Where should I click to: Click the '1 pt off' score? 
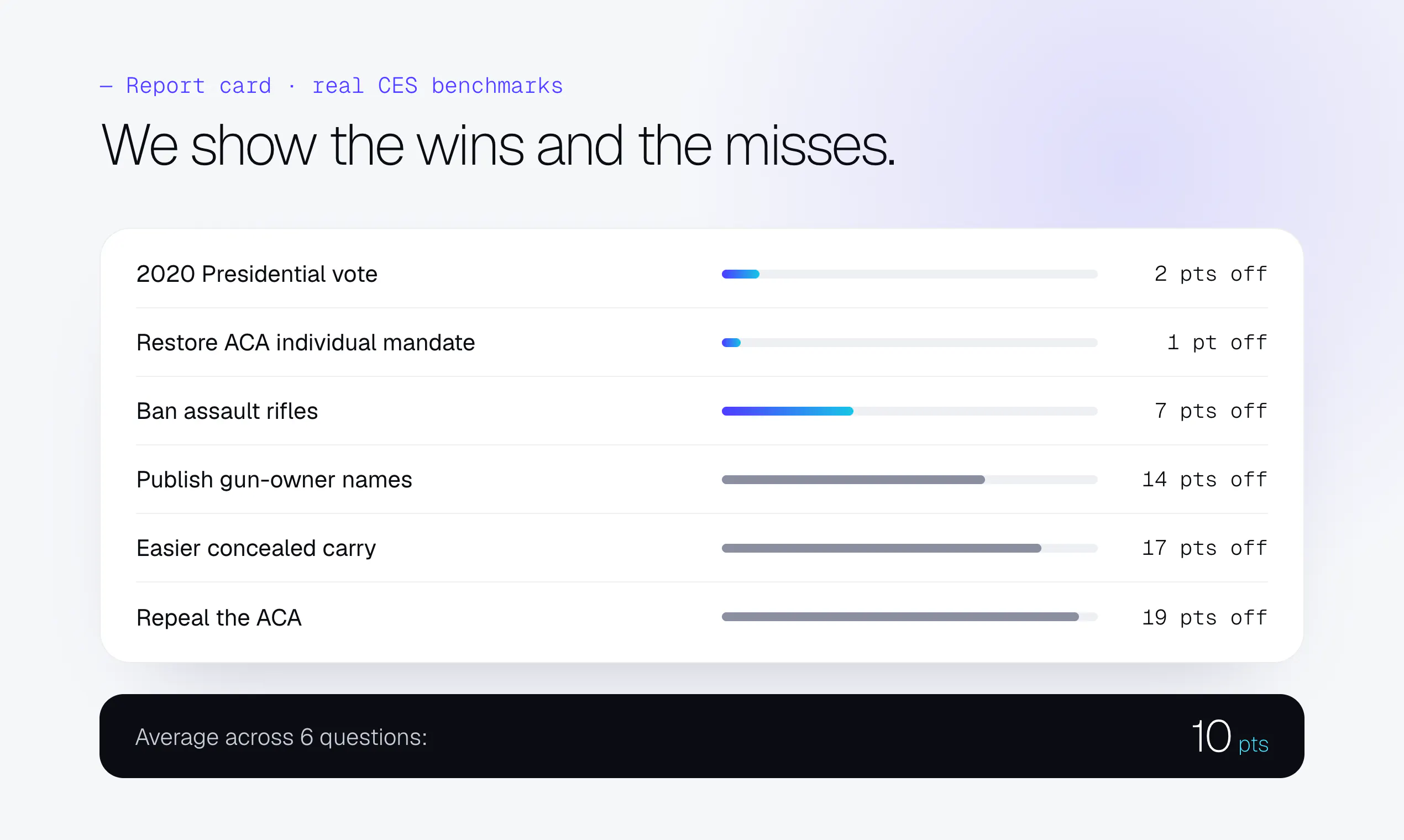click(1217, 343)
